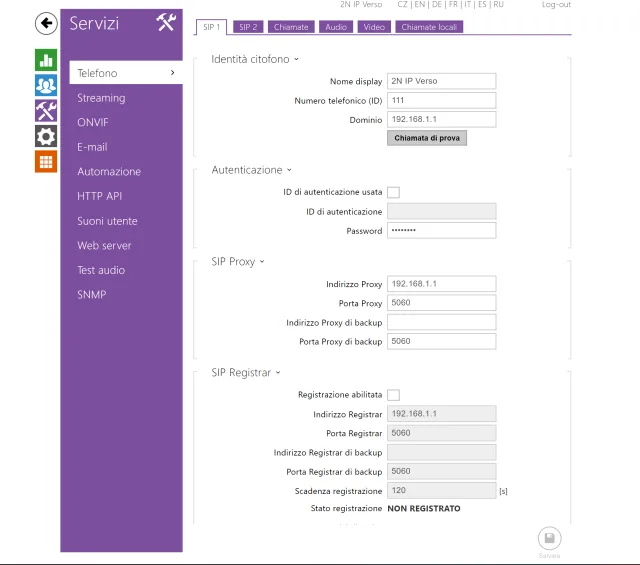Click the Salva save disk icon
Viewport: 640px width, 565px height.
[549, 538]
